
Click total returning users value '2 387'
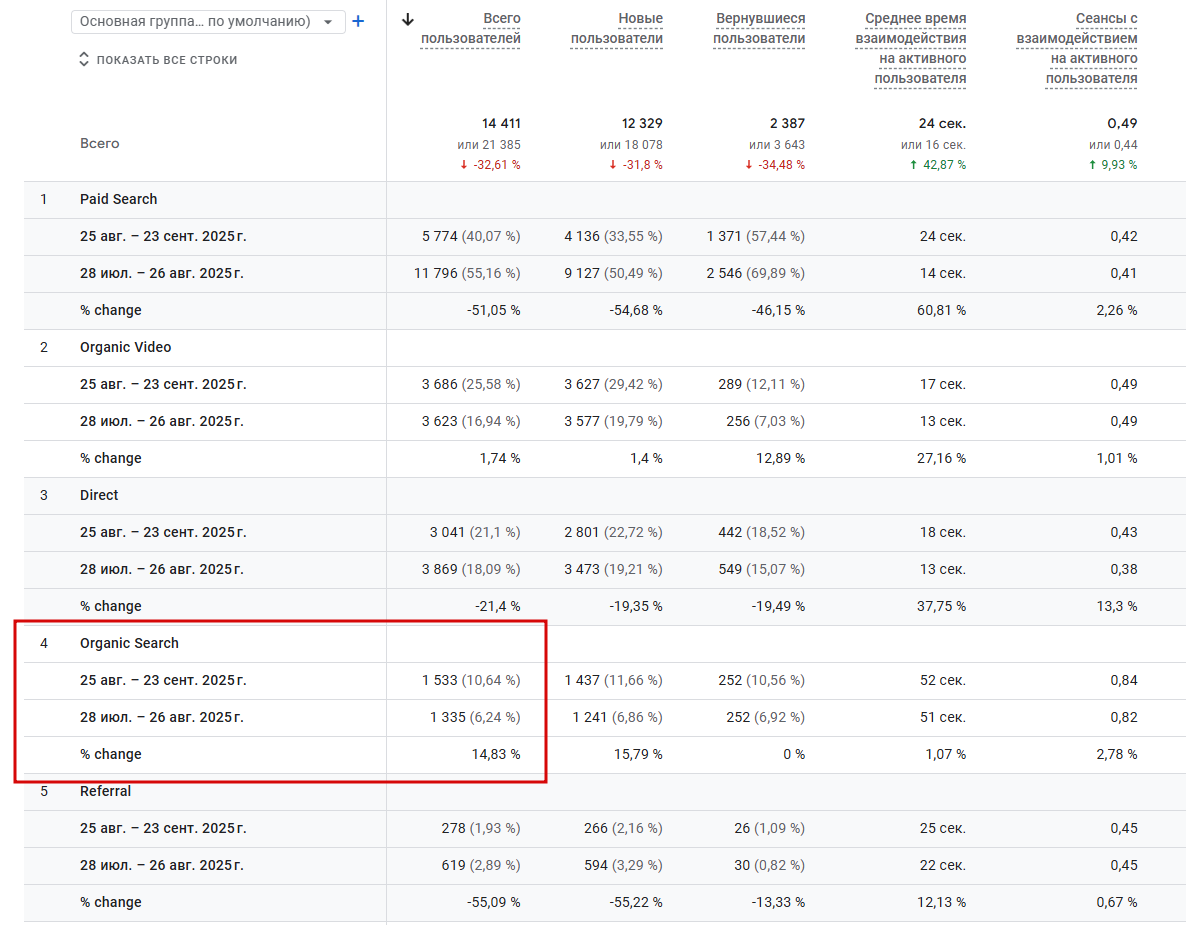tap(787, 123)
